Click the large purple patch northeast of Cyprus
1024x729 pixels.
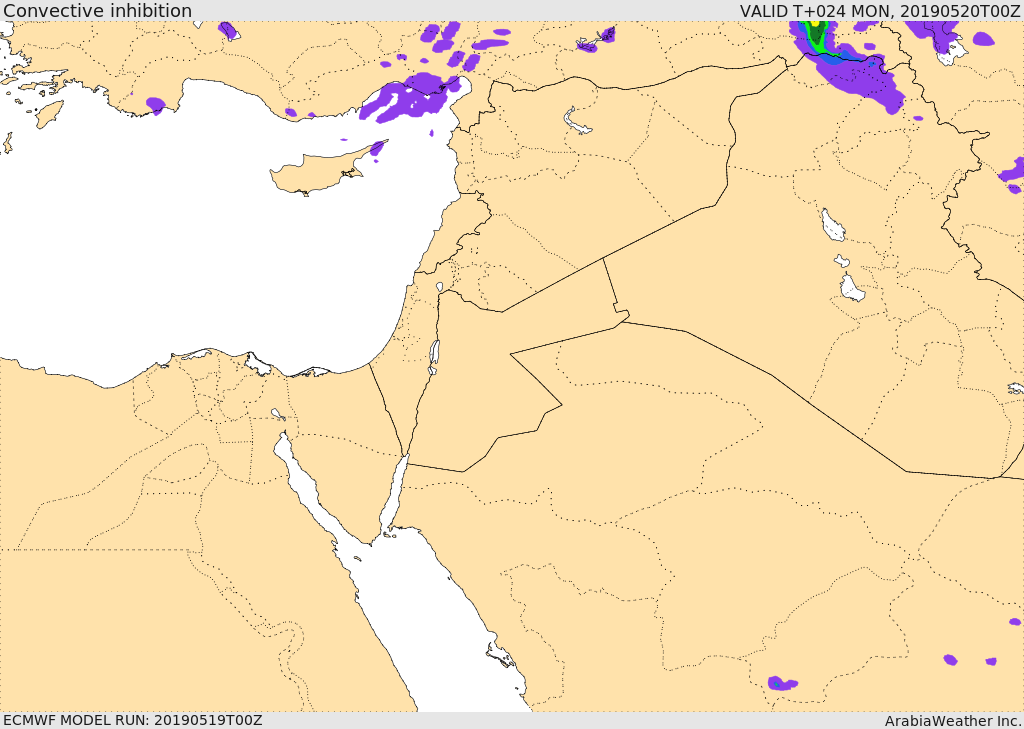tap(411, 97)
